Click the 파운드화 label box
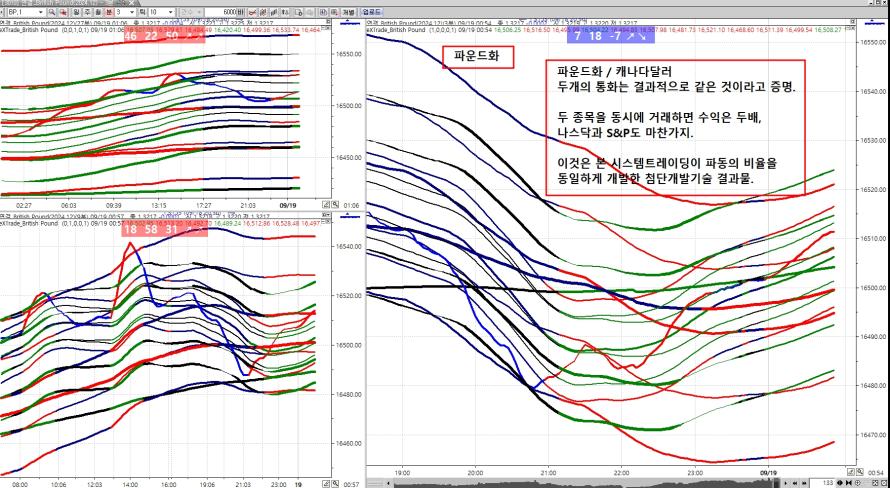 coord(478,57)
